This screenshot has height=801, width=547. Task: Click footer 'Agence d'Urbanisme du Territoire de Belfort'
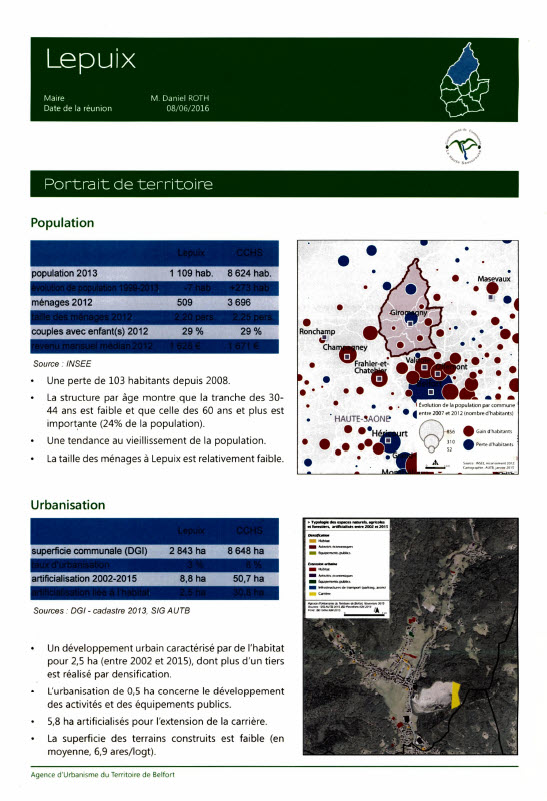(103, 775)
